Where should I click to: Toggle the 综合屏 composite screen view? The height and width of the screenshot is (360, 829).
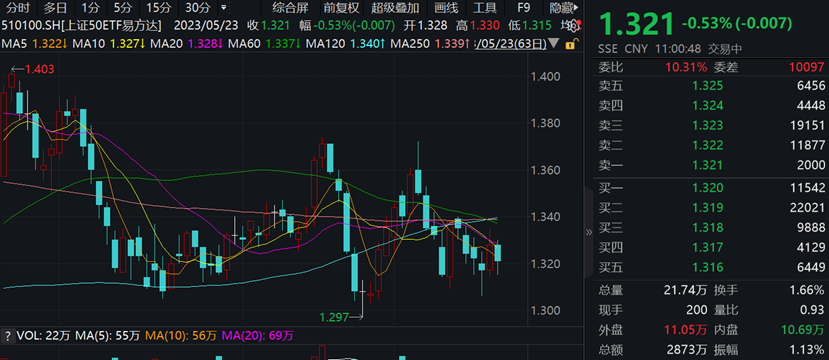click(290, 8)
